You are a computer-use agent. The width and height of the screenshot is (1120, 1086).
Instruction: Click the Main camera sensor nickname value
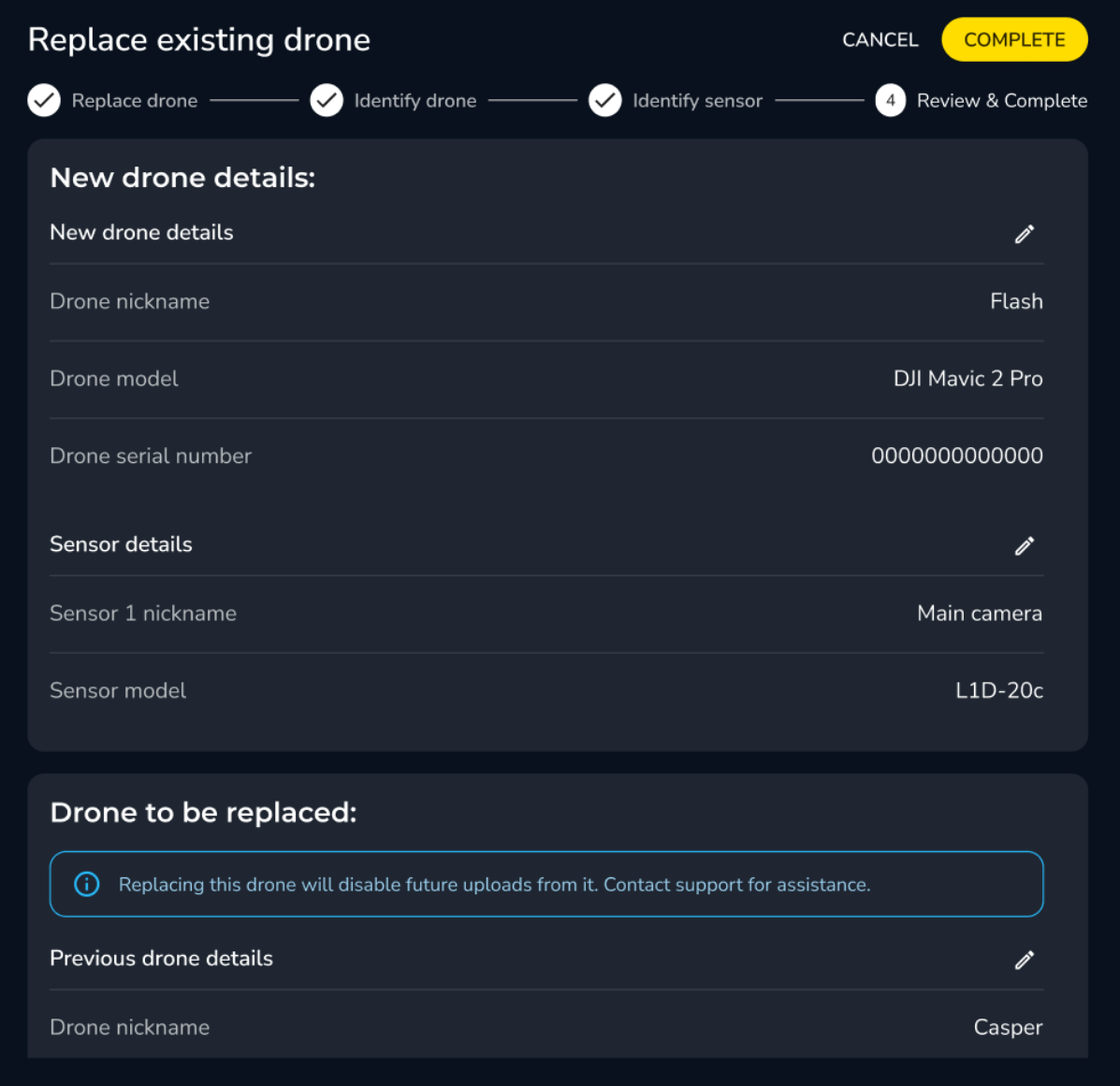click(979, 614)
